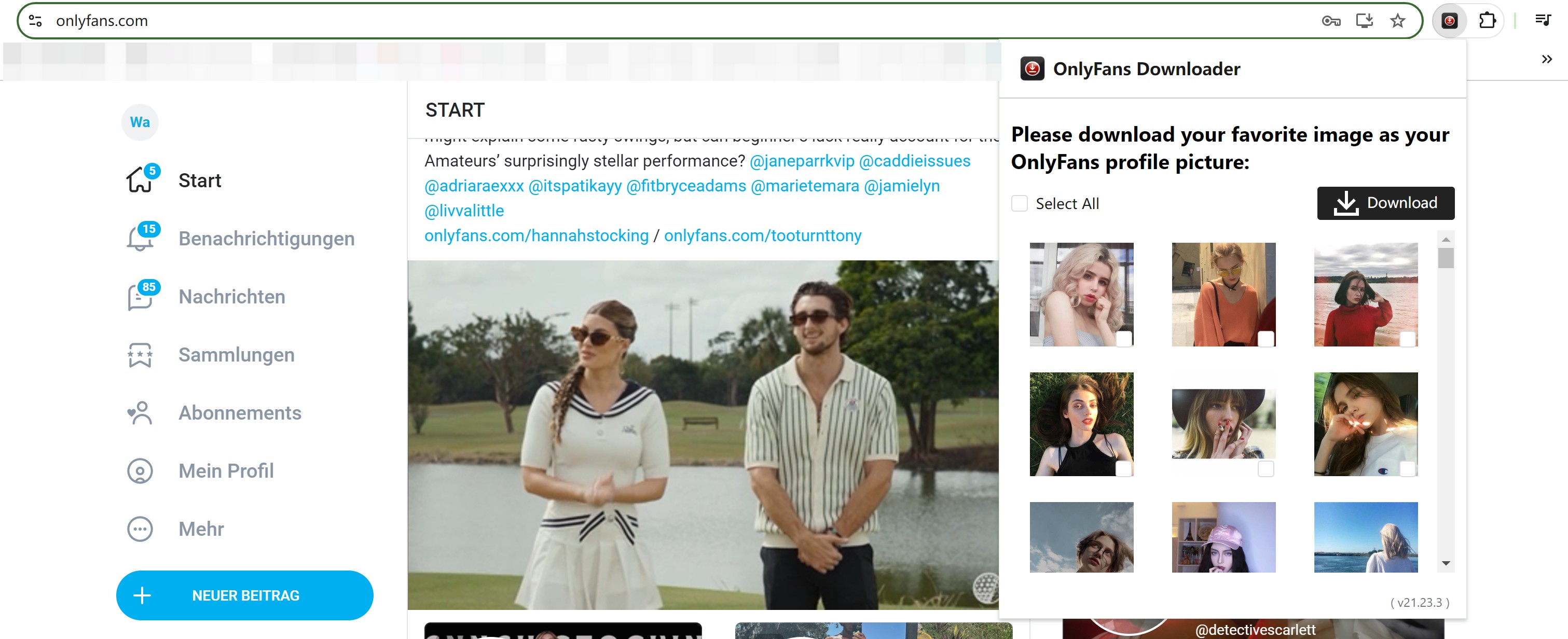The height and width of the screenshot is (639, 1568).
Task: Click the NEUER BEITRAG button
Action: pyautogui.click(x=245, y=595)
